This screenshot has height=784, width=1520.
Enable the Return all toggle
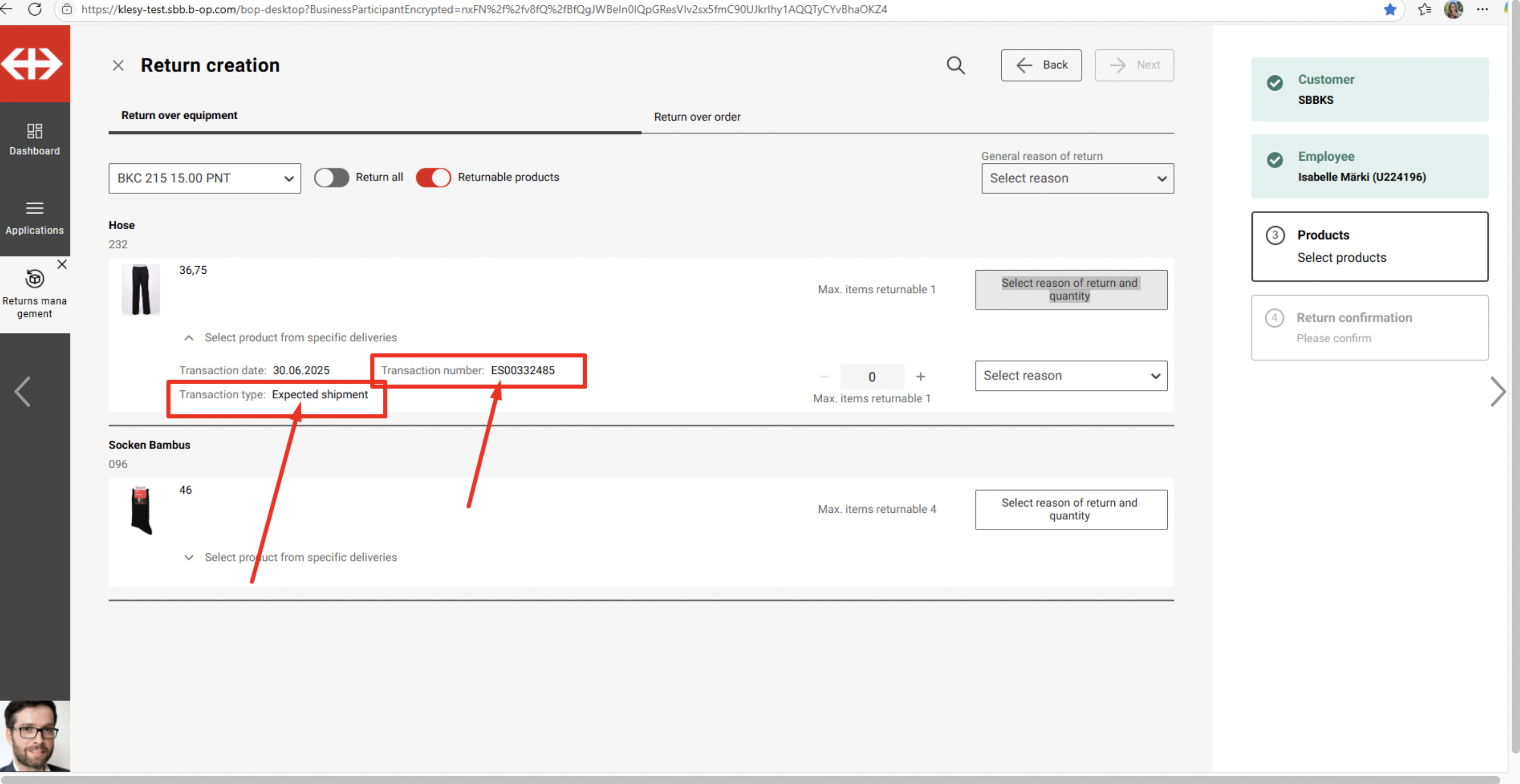(331, 177)
